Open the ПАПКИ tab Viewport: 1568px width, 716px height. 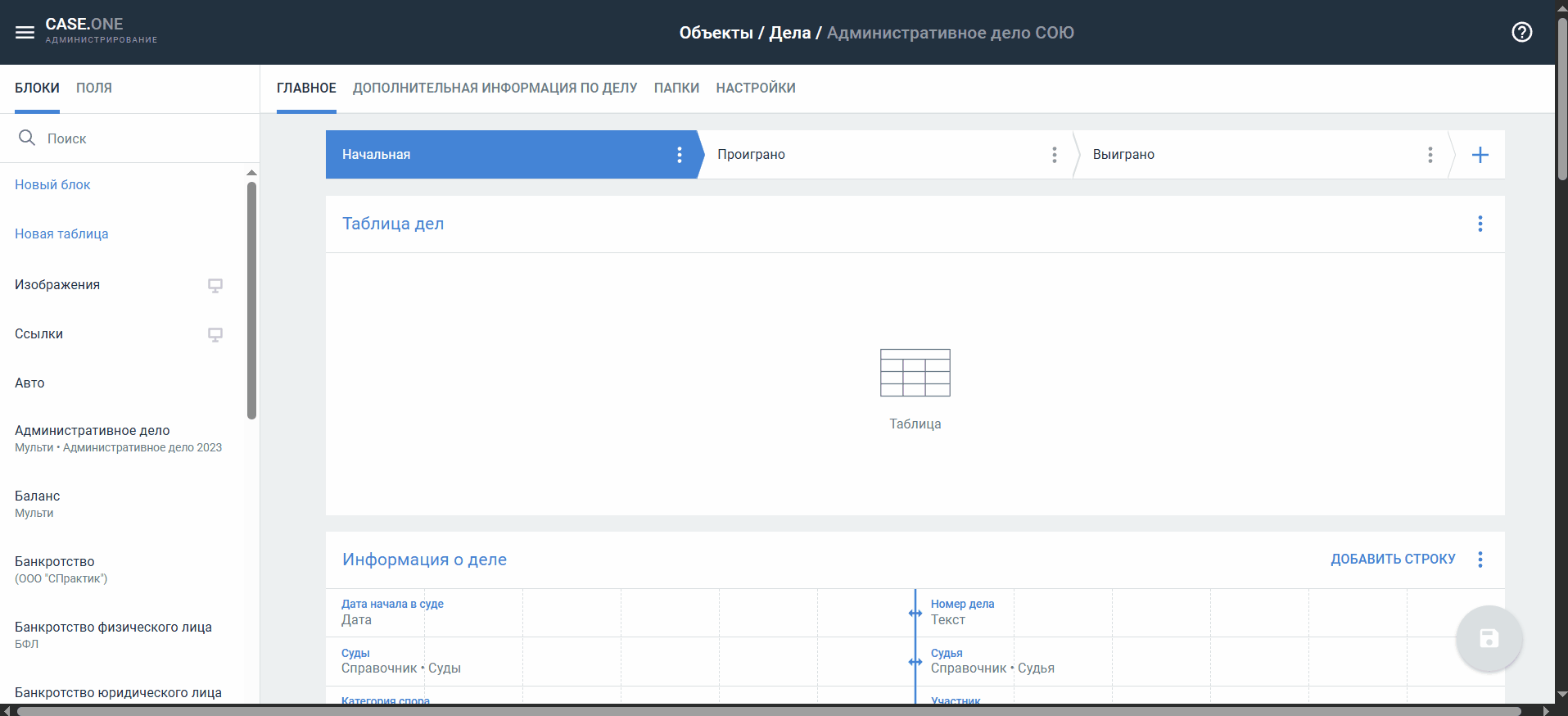click(676, 88)
